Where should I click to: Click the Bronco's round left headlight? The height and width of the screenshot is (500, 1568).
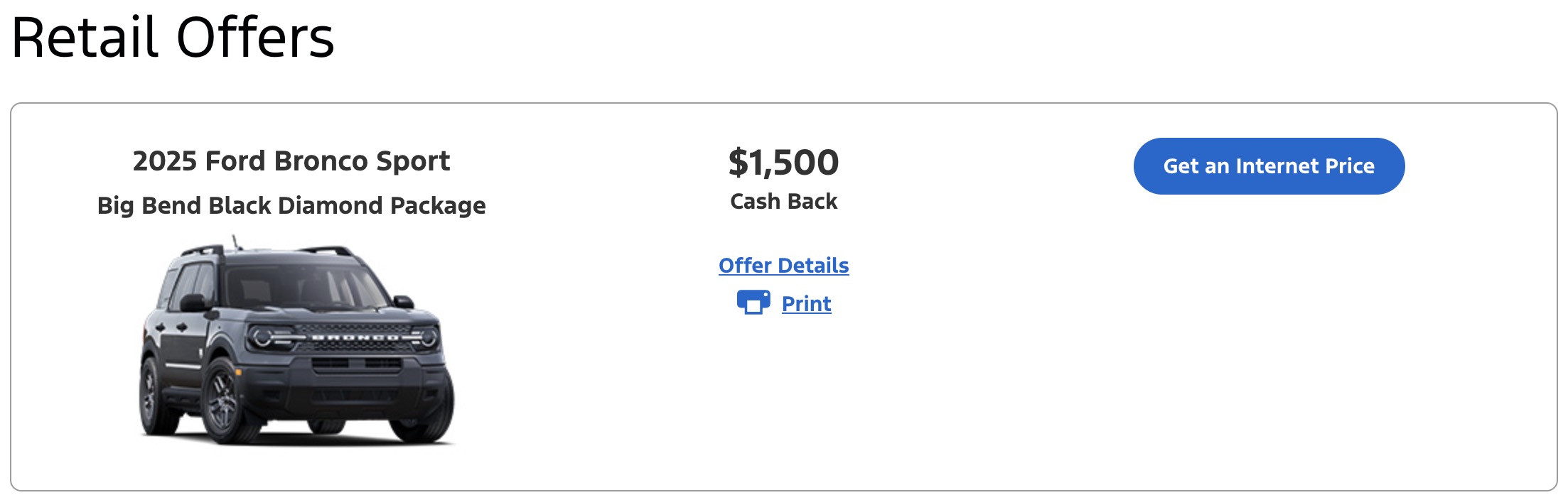coord(262,336)
